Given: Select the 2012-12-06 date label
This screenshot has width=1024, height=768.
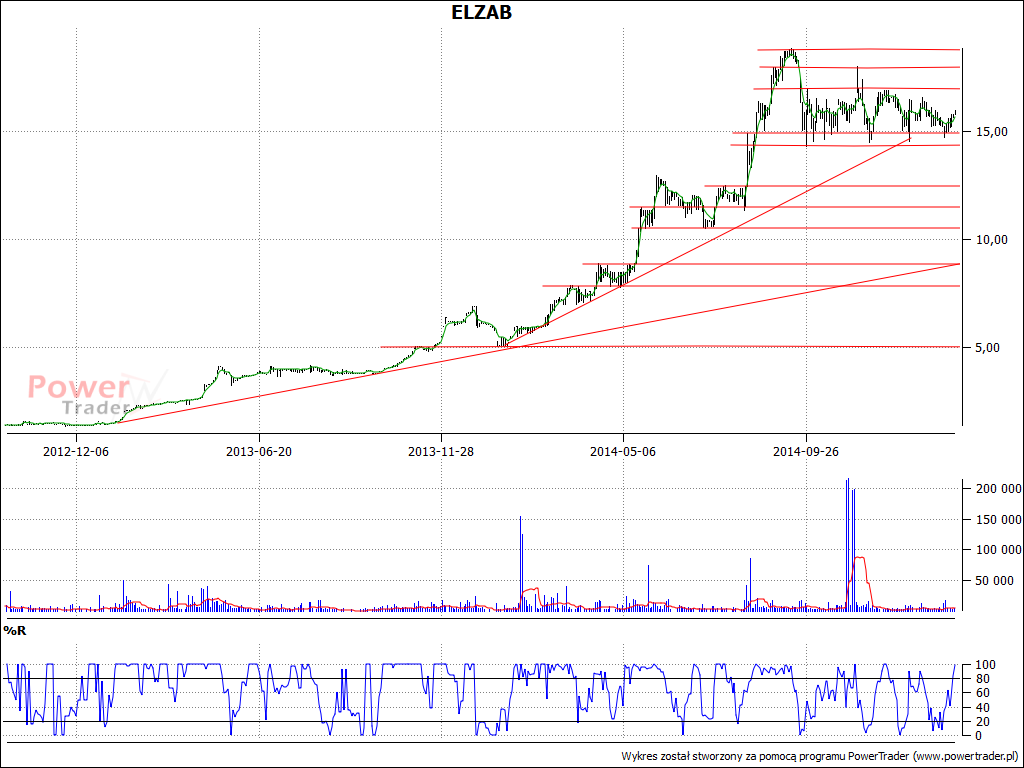Looking at the screenshot, I should [76, 451].
